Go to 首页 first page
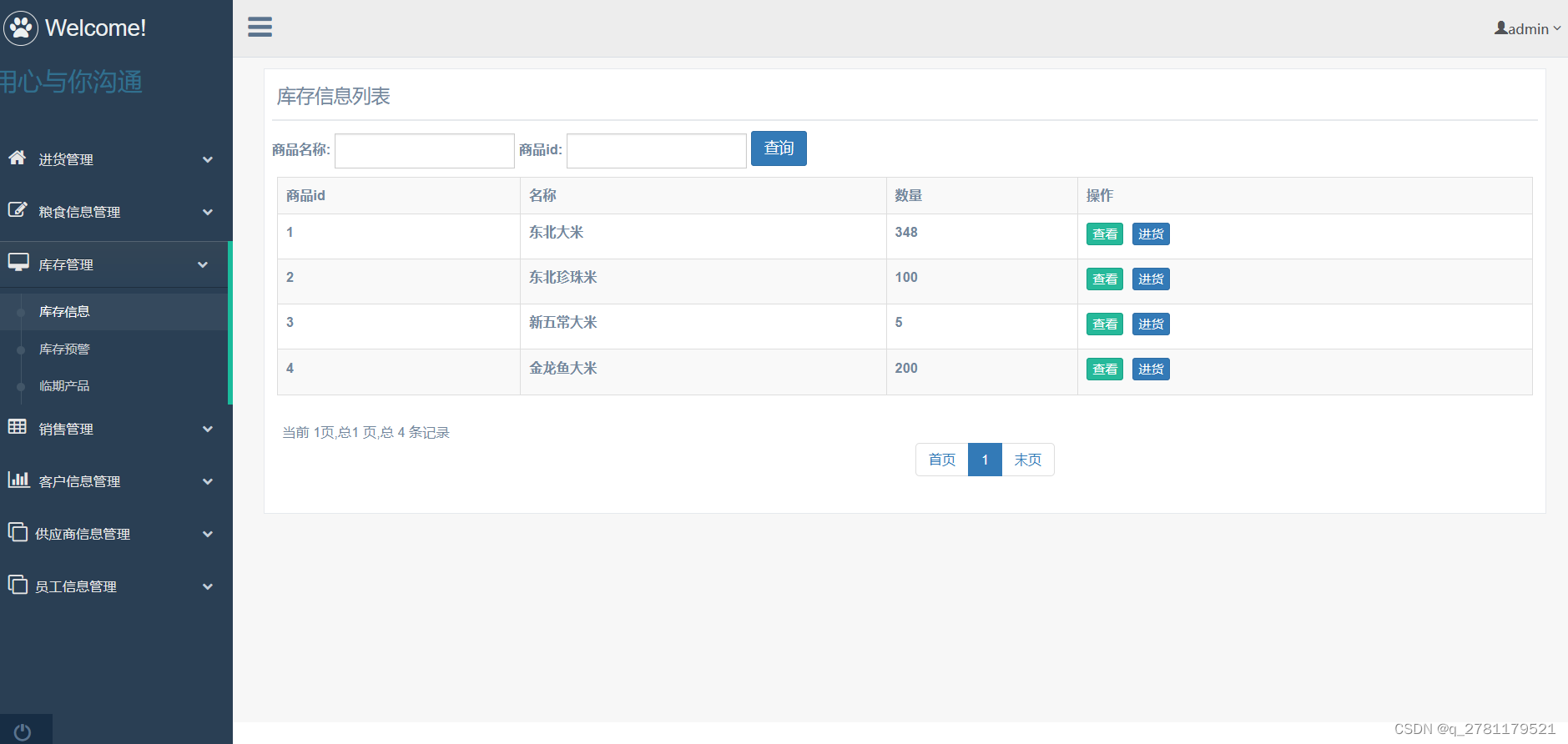1568x744 pixels. click(x=942, y=460)
